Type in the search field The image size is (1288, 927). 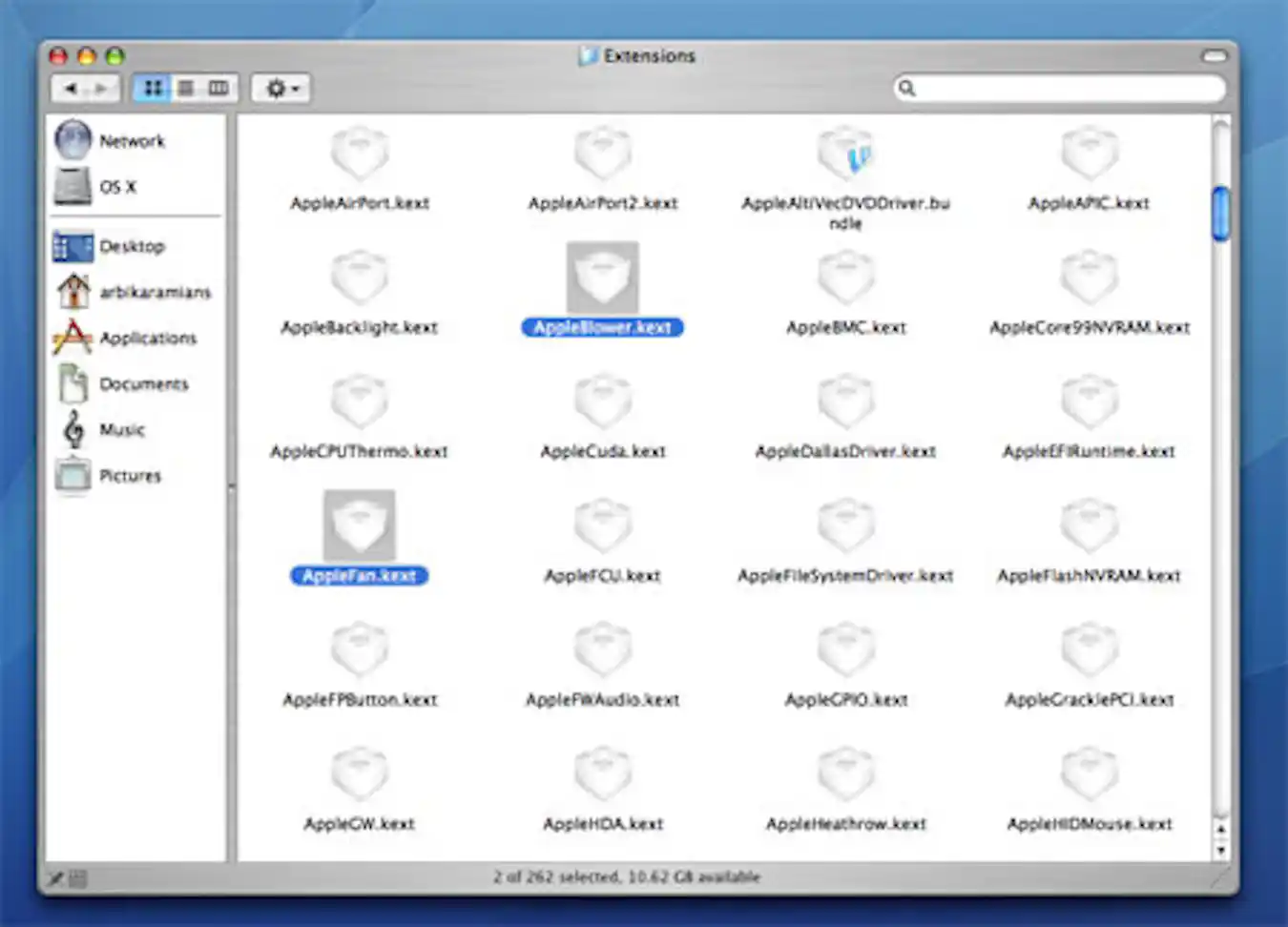coord(1059,88)
